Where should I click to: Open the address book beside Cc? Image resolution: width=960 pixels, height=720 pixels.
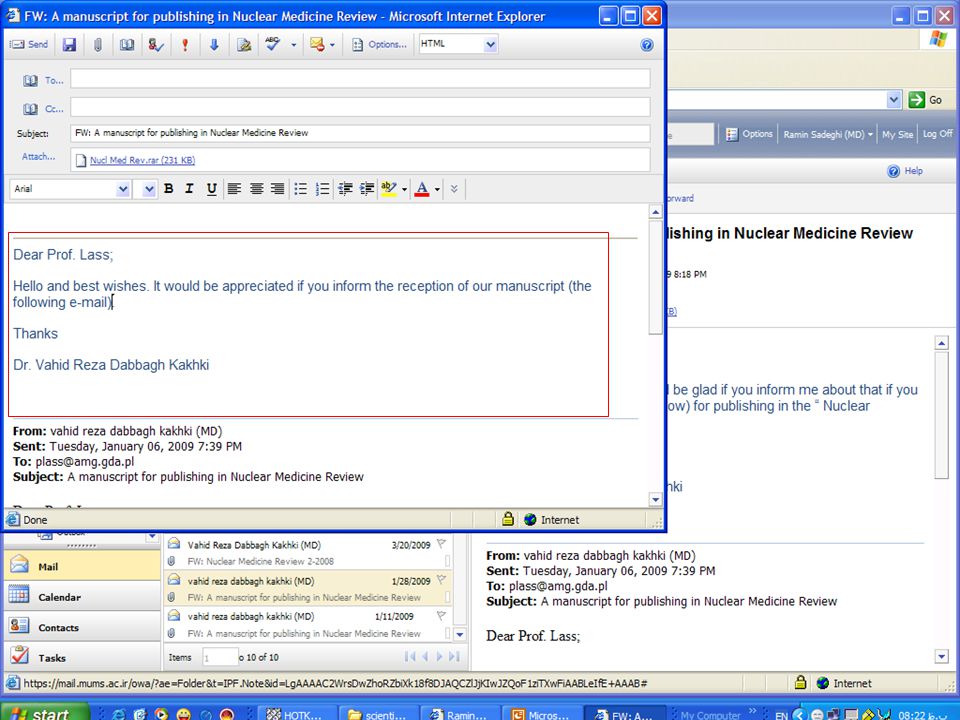pyautogui.click(x=30, y=109)
